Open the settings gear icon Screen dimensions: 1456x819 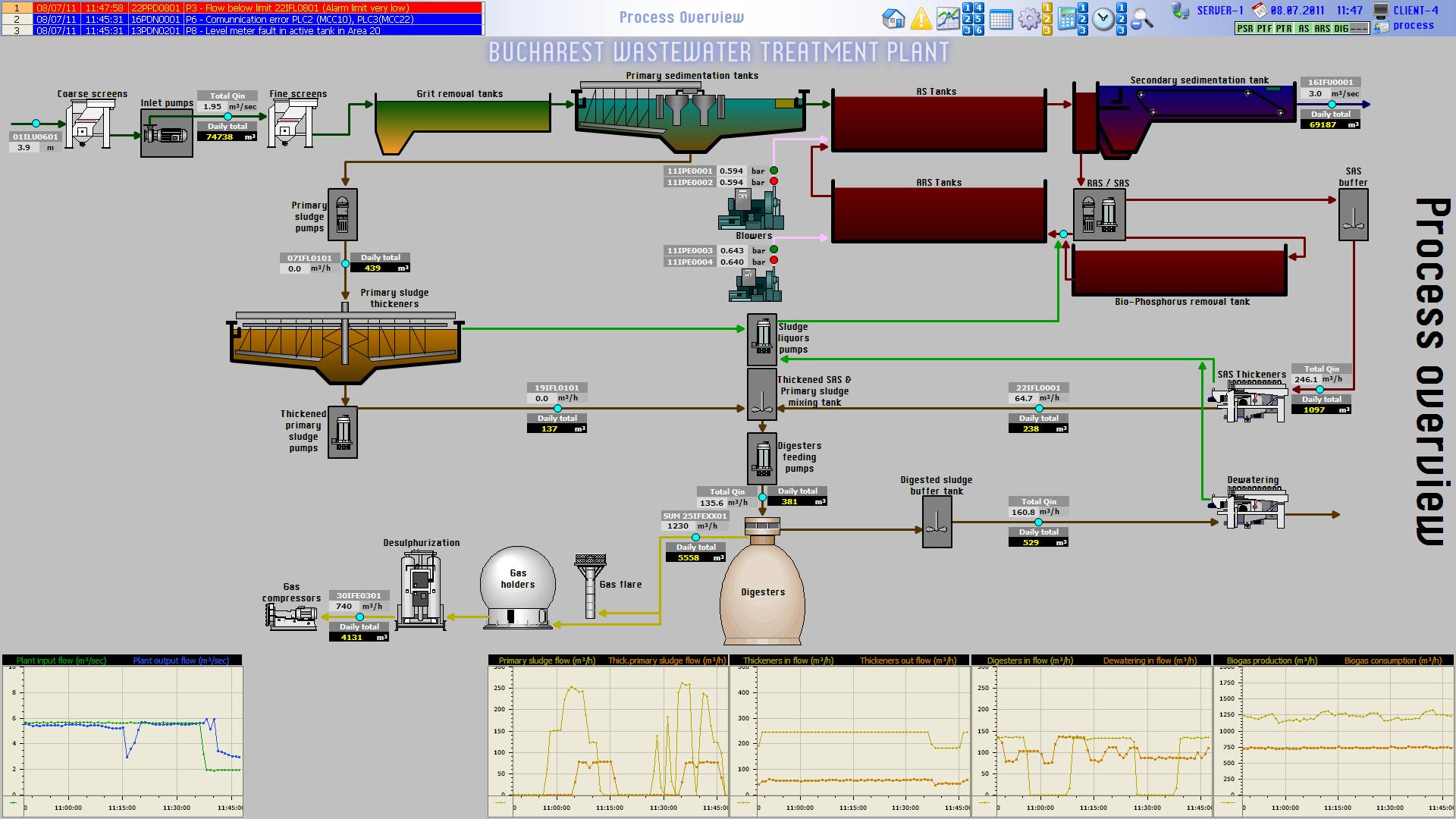1029,19
